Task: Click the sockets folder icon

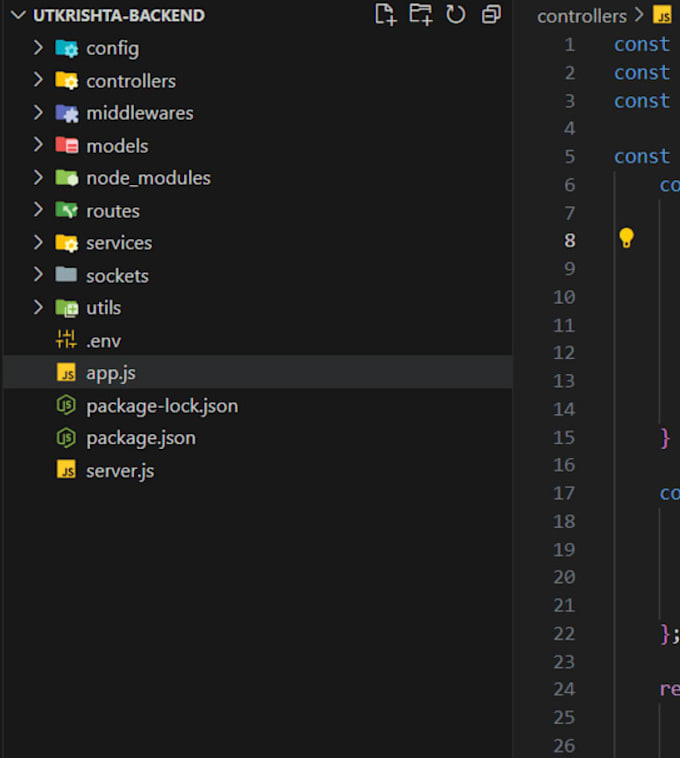Action: pyautogui.click(x=66, y=275)
